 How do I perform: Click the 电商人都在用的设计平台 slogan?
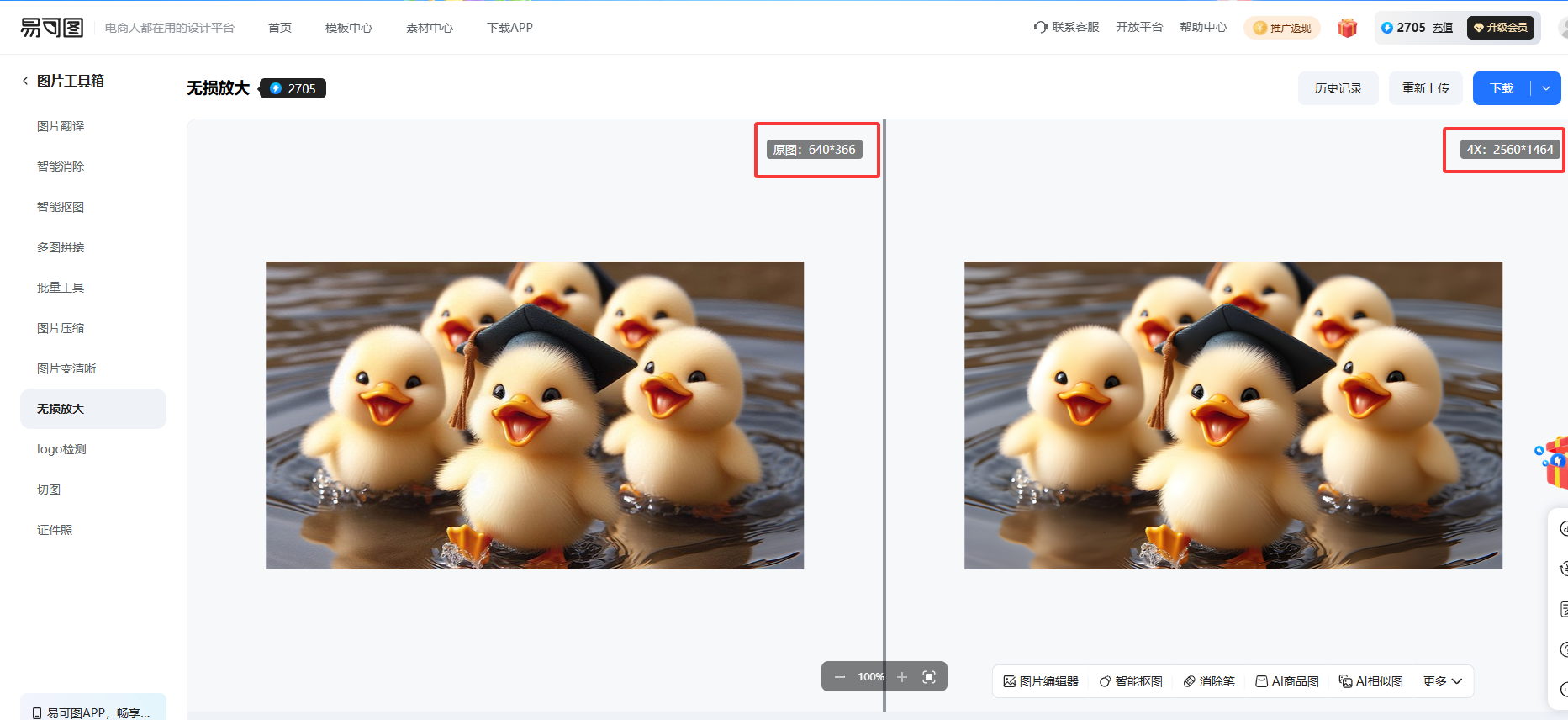[x=170, y=28]
